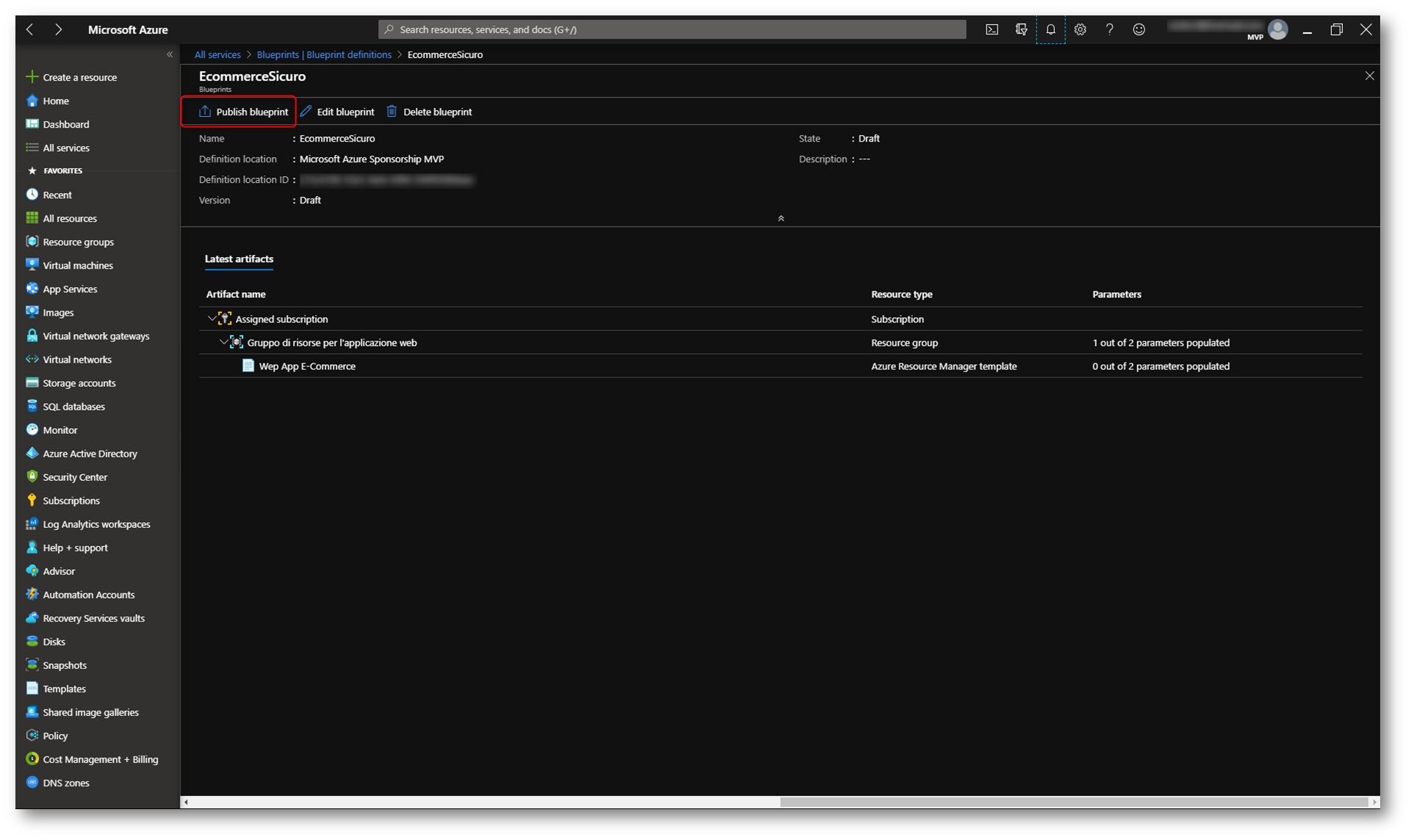The height and width of the screenshot is (840, 1411).
Task: Click the Azure Active Directory icon
Action: tap(32, 453)
